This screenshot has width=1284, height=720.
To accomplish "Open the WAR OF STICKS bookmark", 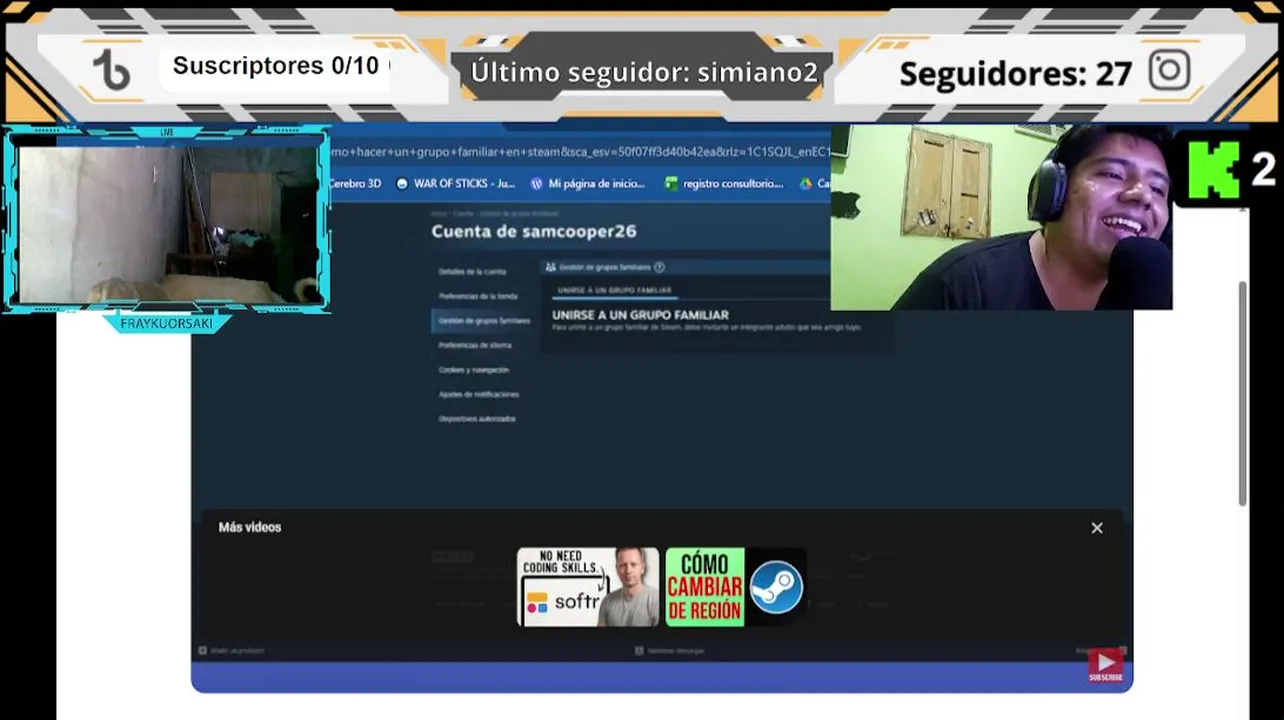I will [456, 184].
